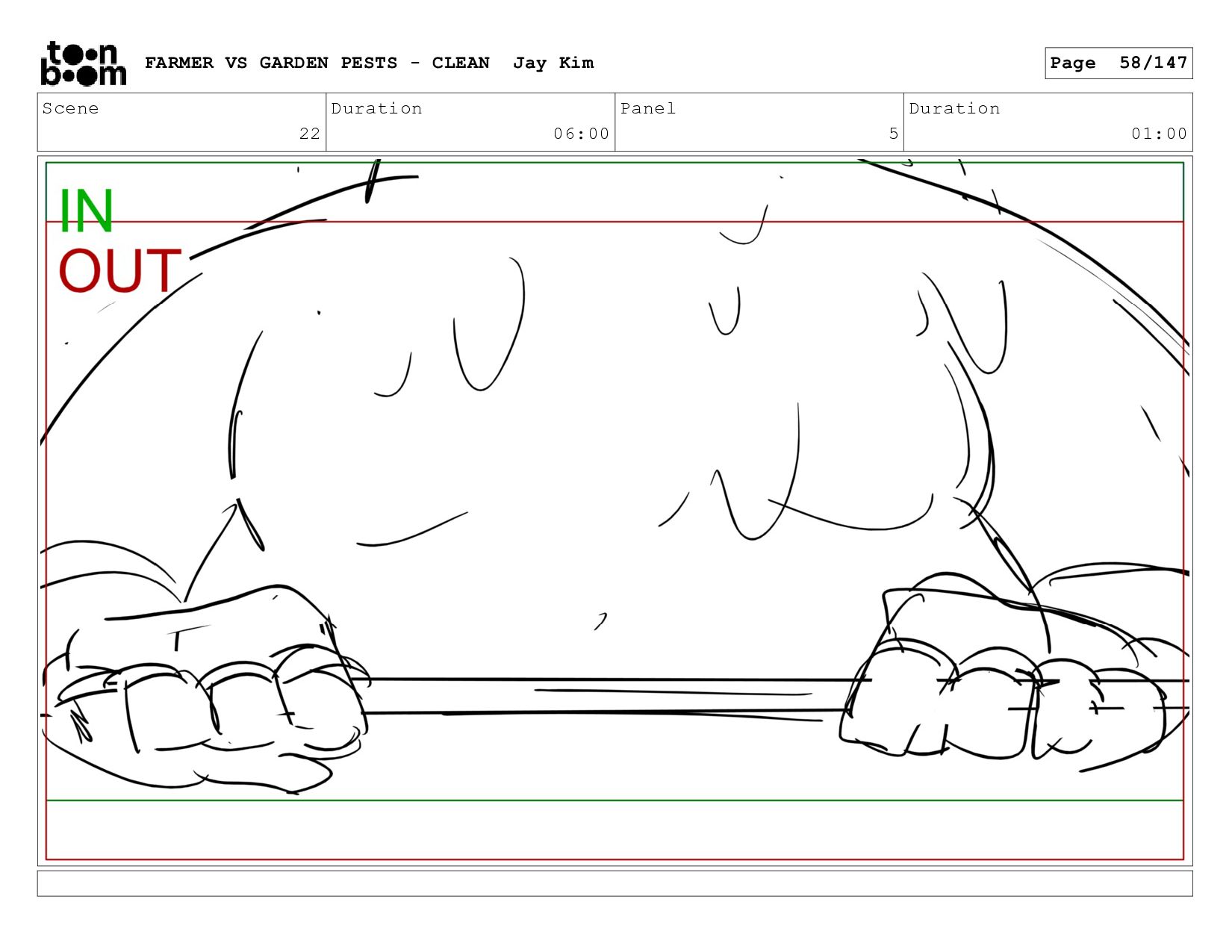Click the red 'OUT' camera label
Viewport: 1232px width, 952px height.
[119, 271]
